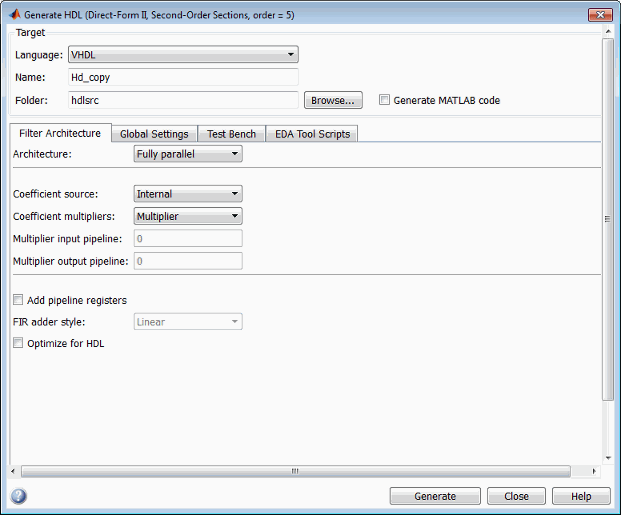Viewport: 621px width, 515px height.
Task: Open Coefficient multipliers dropdown
Action: [188, 216]
